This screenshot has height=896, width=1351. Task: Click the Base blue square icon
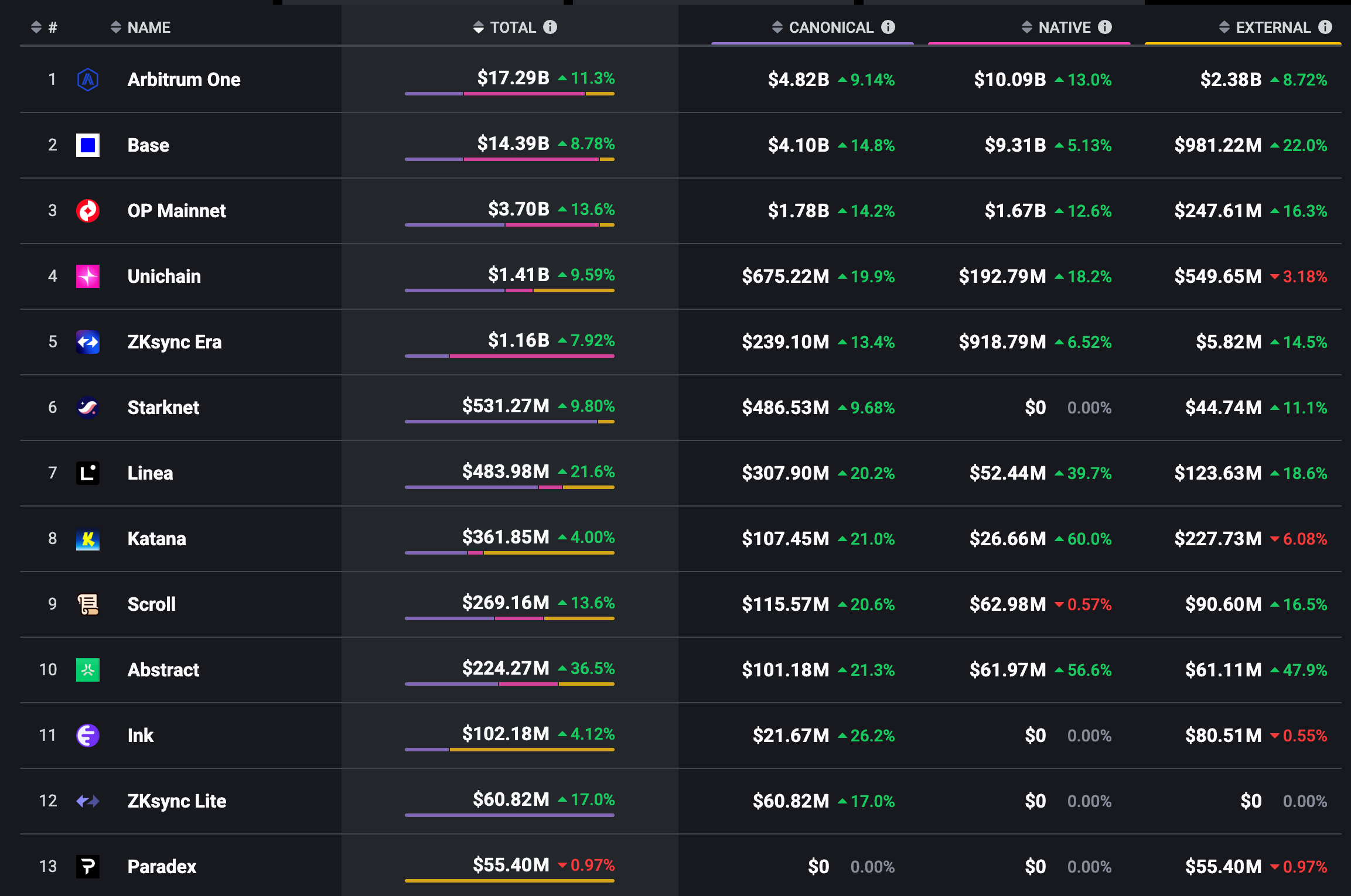click(88, 145)
